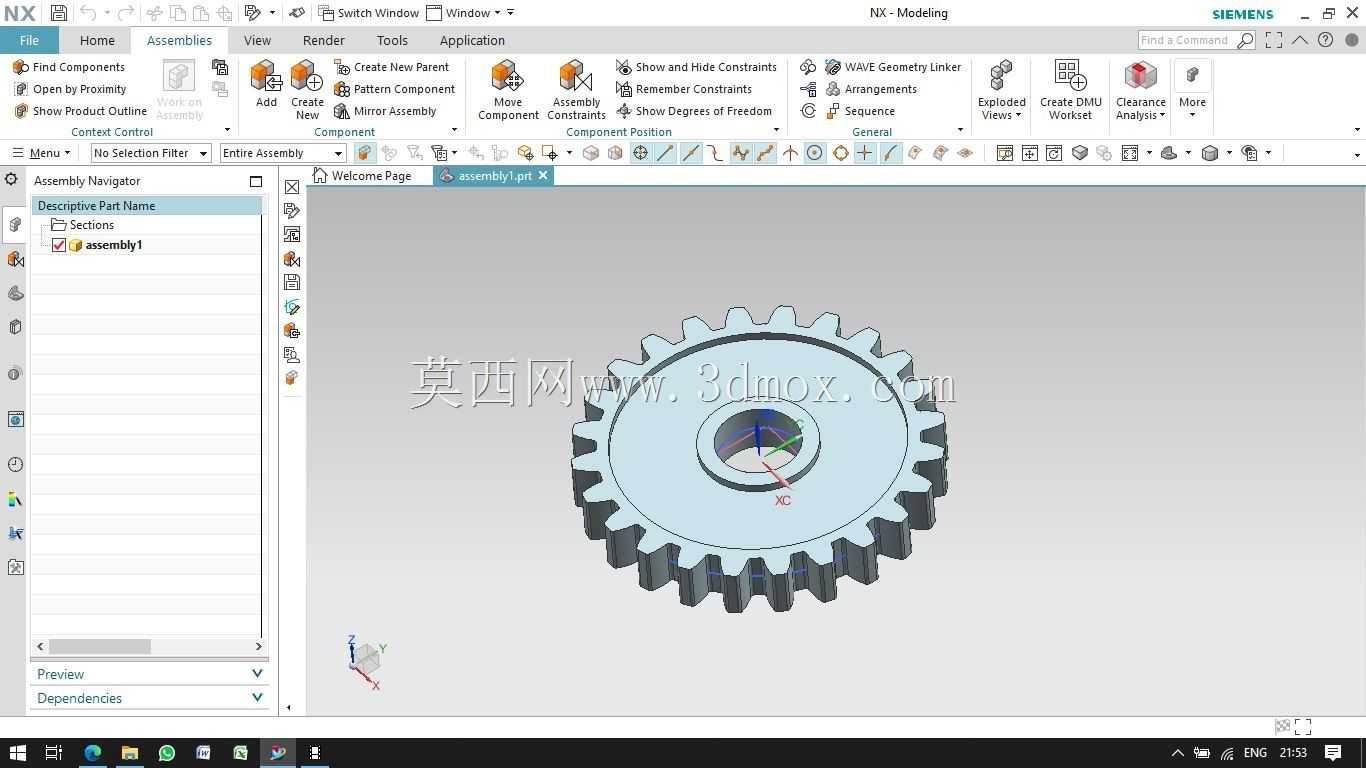Click the Find a Command search box

click(1196, 40)
